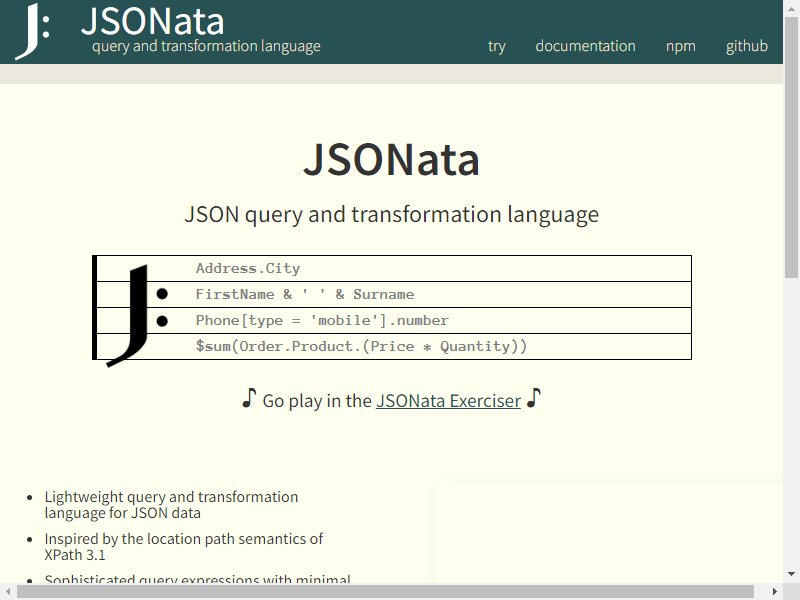The width and height of the screenshot is (800, 600).
Task: Click the vertical scrollbar thumb
Action: (x=791, y=147)
